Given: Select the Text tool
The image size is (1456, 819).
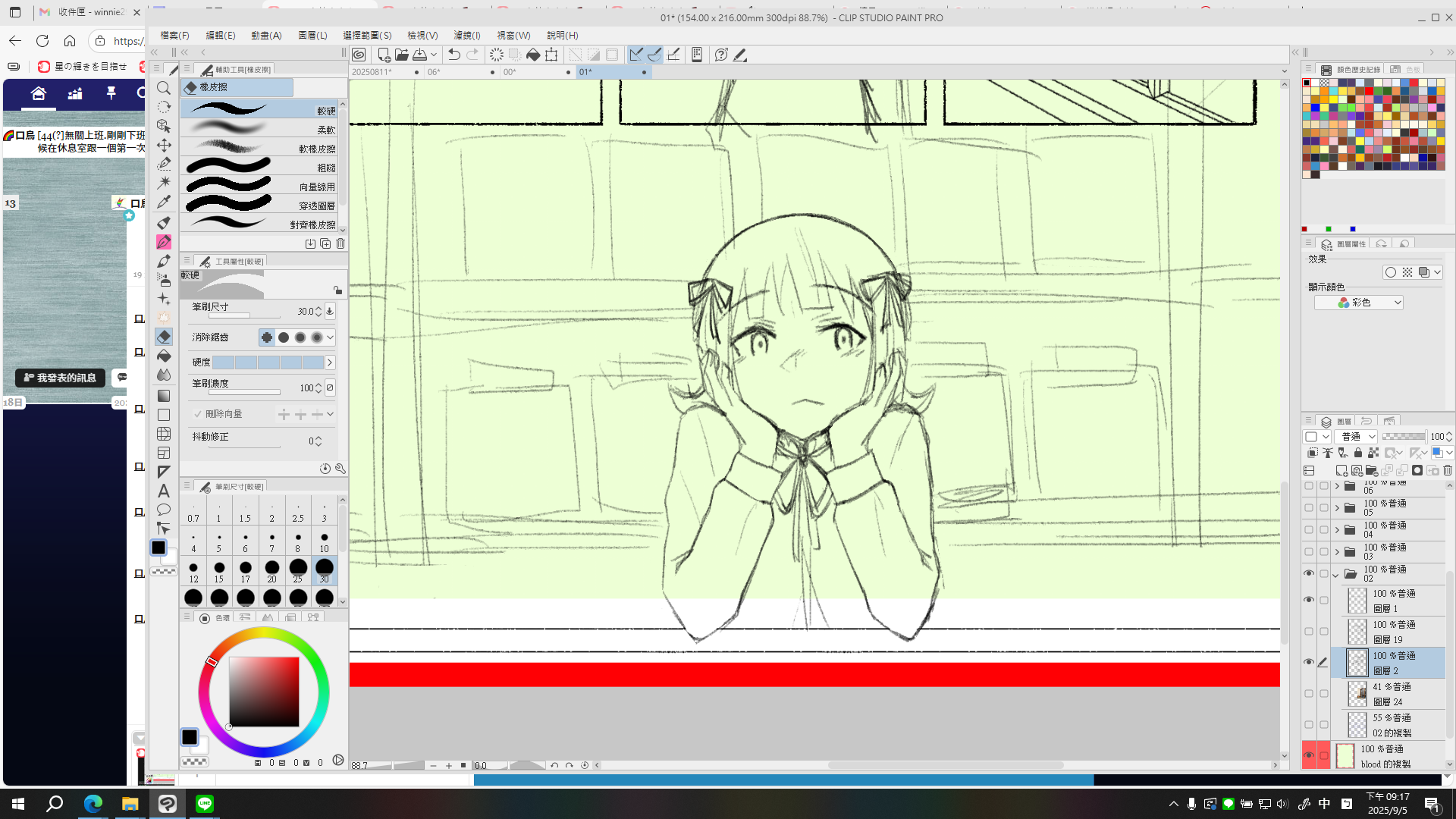Looking at the screenshot, I should point(164,491).
